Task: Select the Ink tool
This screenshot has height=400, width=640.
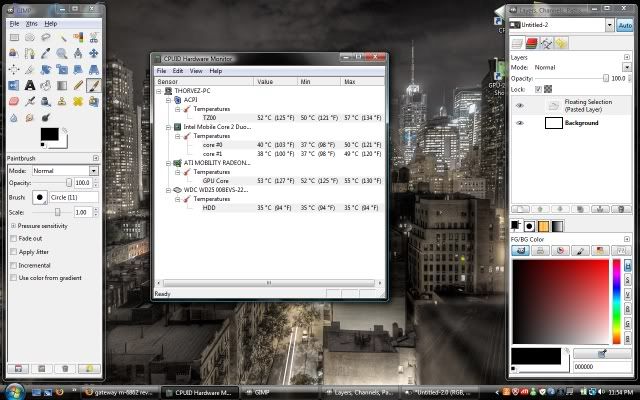Action: click(x=46, y=101)
